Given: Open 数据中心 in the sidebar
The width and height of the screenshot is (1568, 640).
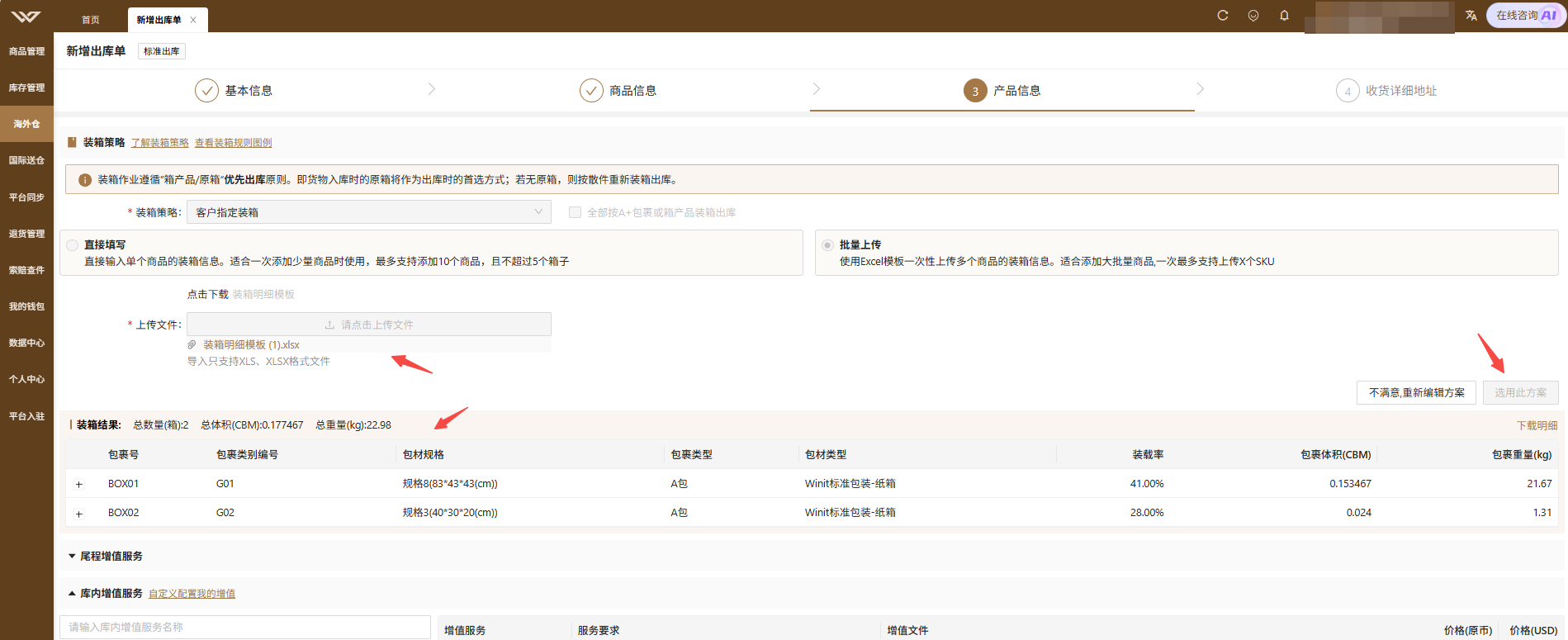Looking at the screenshot, I should tap(26, 343).
